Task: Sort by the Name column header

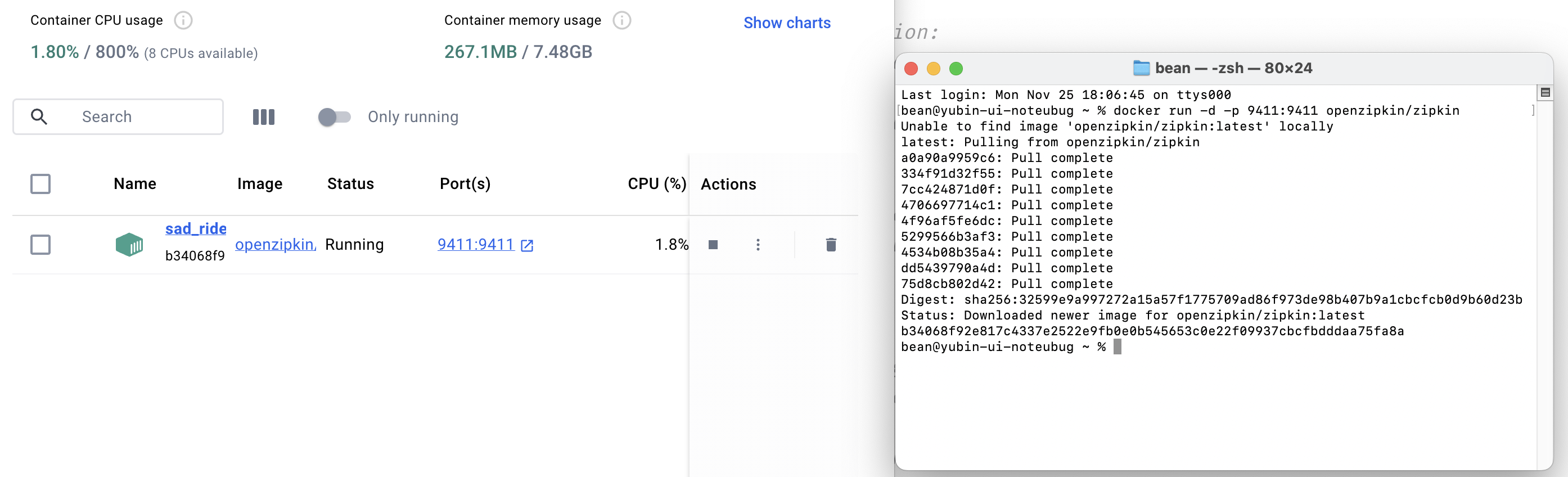Action: click(x=134, y=184)
